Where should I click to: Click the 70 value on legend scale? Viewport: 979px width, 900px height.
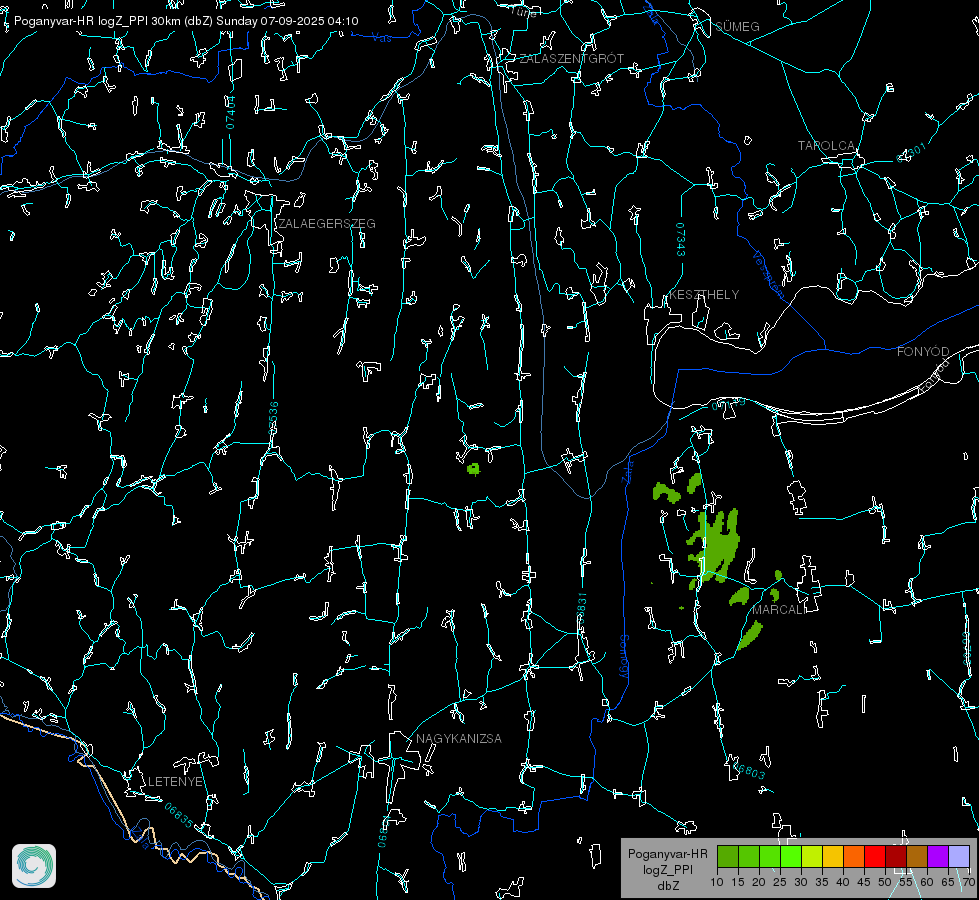click(x=968, y=882)
